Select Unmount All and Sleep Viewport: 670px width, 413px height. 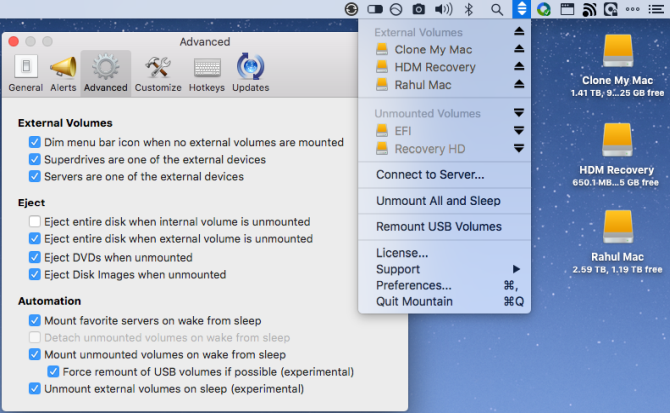(438, 201)
